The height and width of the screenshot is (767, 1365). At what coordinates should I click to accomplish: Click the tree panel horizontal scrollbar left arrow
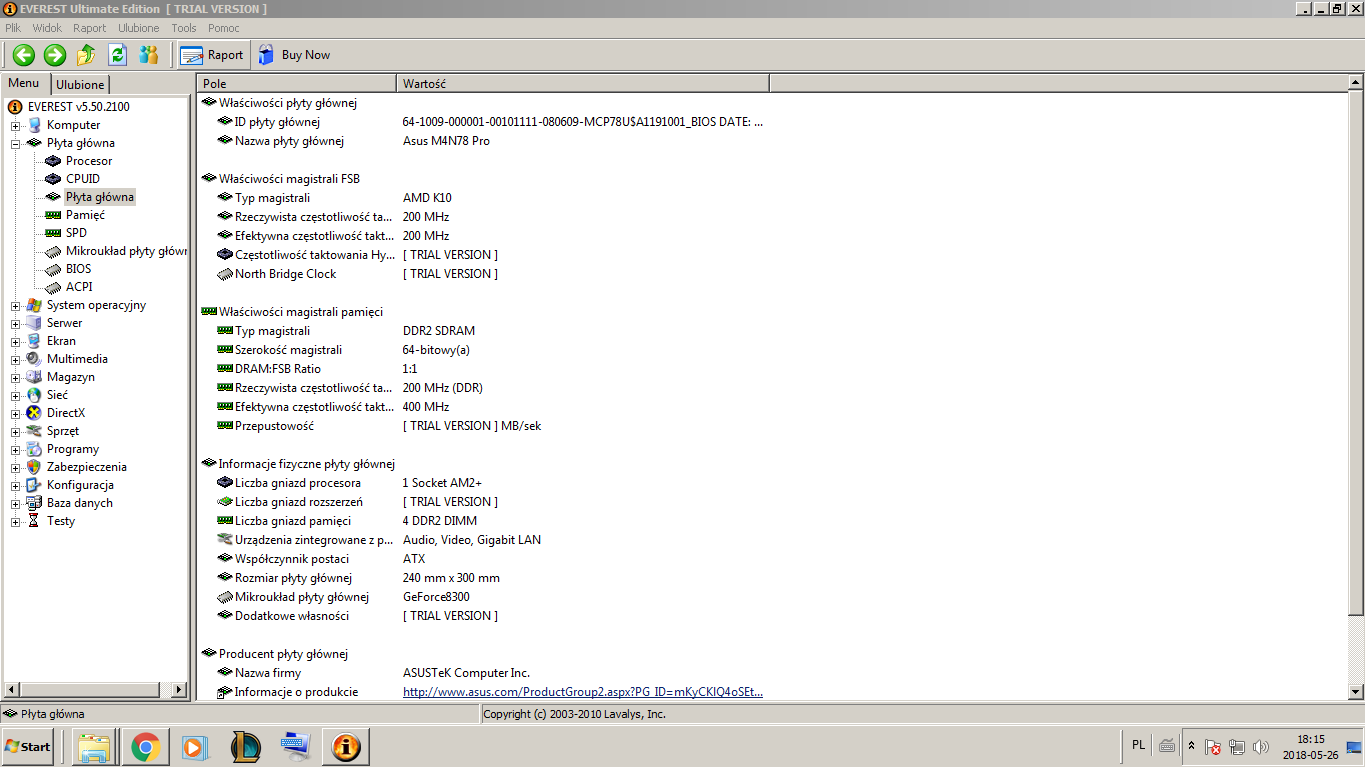[12, 690]
